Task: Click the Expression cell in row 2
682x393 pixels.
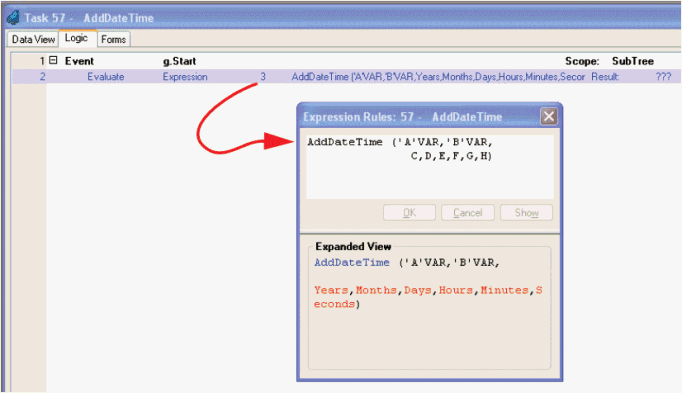Action: point(185,77)
